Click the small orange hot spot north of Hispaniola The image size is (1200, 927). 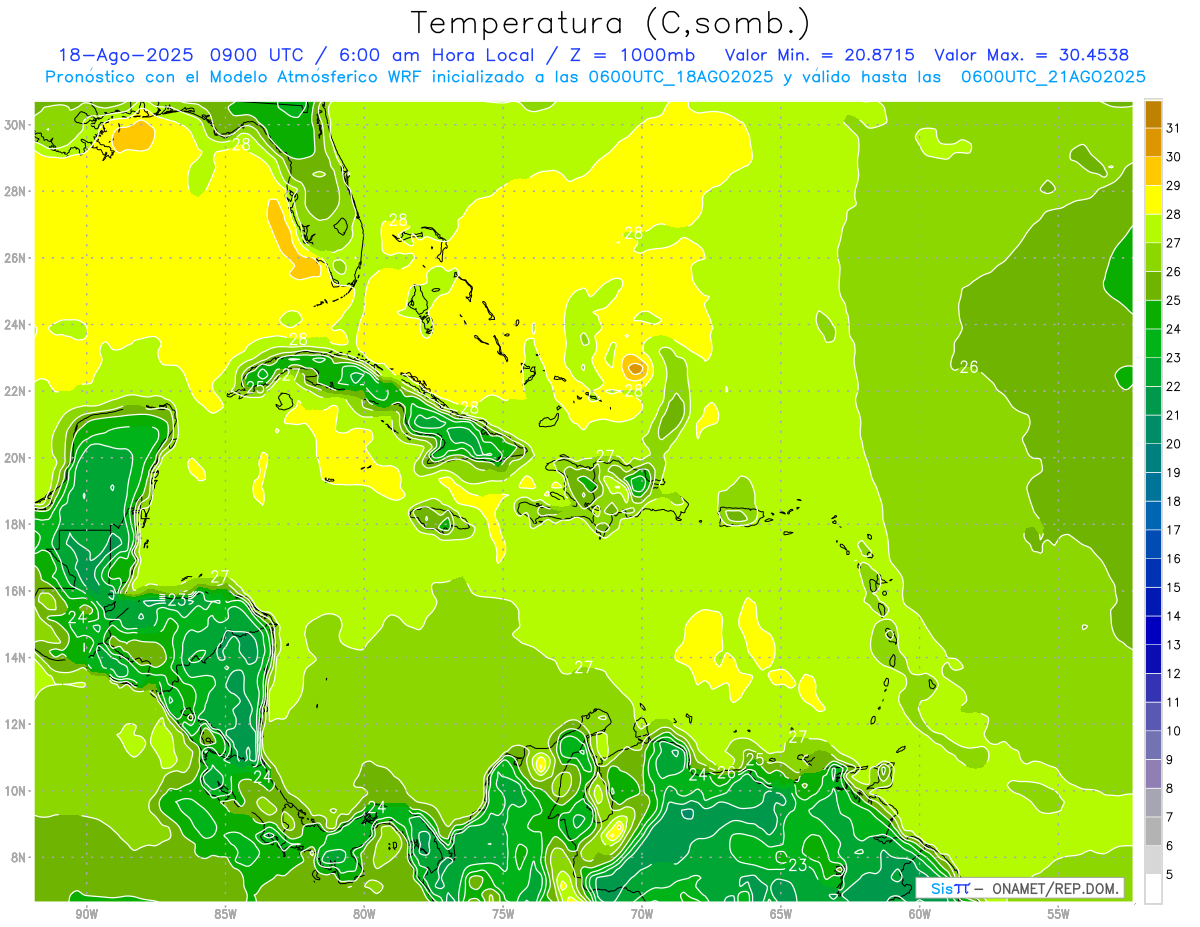[634, 367]
